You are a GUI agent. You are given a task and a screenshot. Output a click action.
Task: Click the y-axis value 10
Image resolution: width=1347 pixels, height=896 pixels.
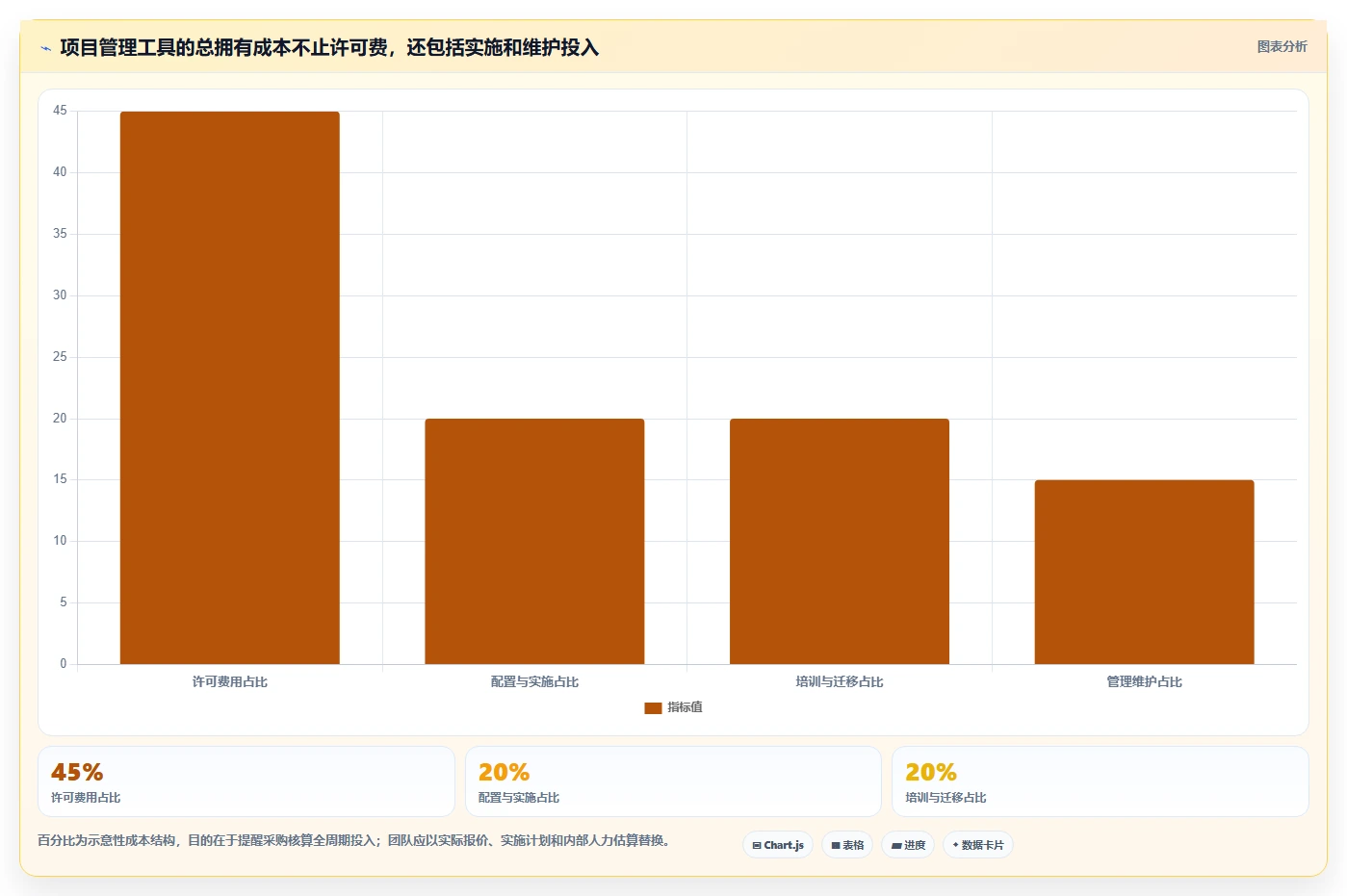point(60,541)
